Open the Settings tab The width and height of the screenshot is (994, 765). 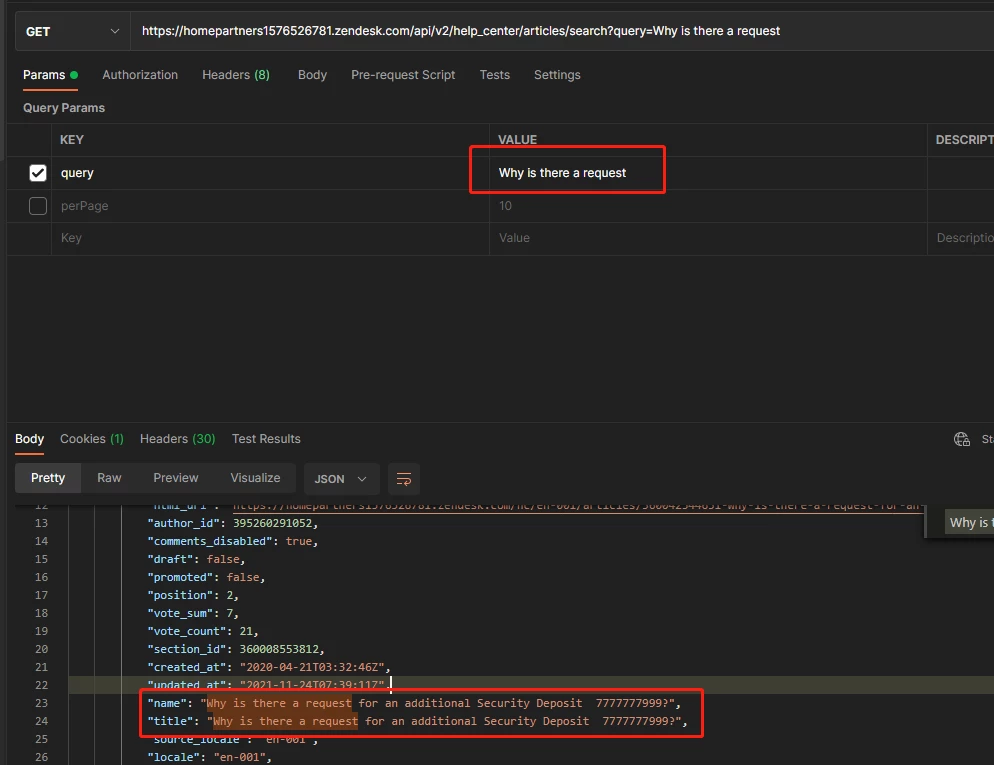tap(557, 75)
